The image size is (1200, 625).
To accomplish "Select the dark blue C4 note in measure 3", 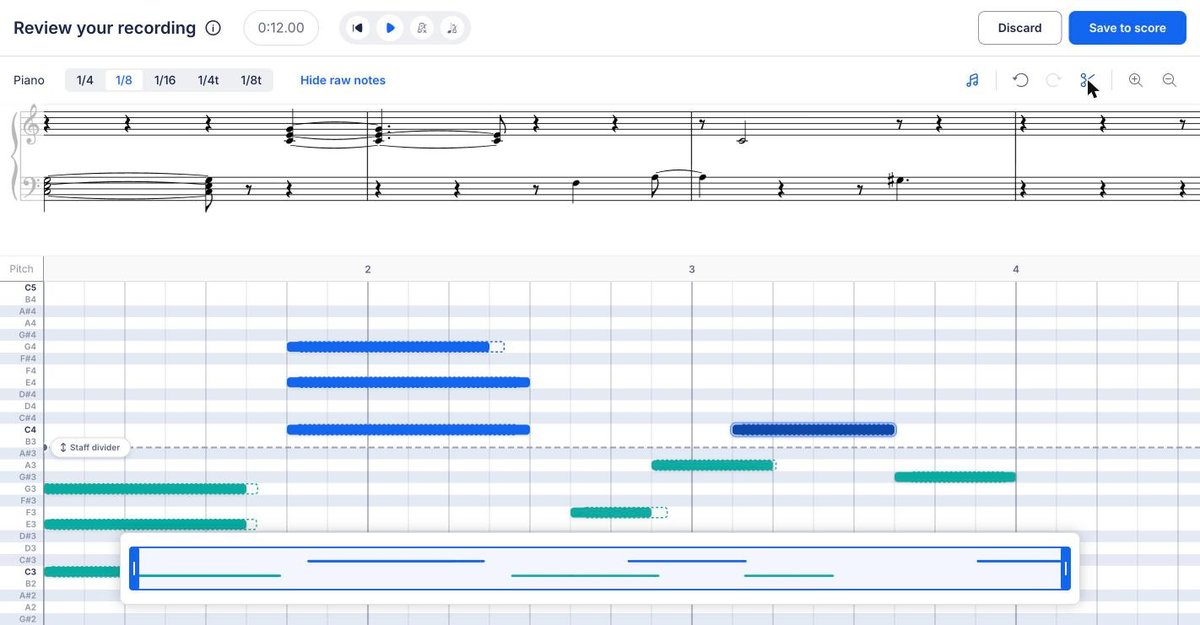I will click(x=813, y=430).
